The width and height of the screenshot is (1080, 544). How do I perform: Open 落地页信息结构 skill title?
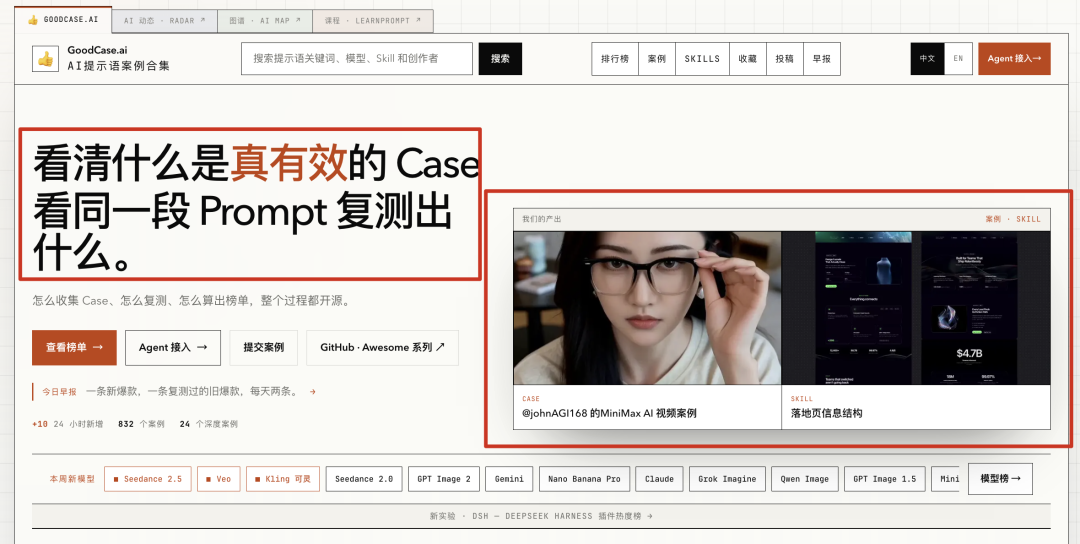tap(827, 414)
